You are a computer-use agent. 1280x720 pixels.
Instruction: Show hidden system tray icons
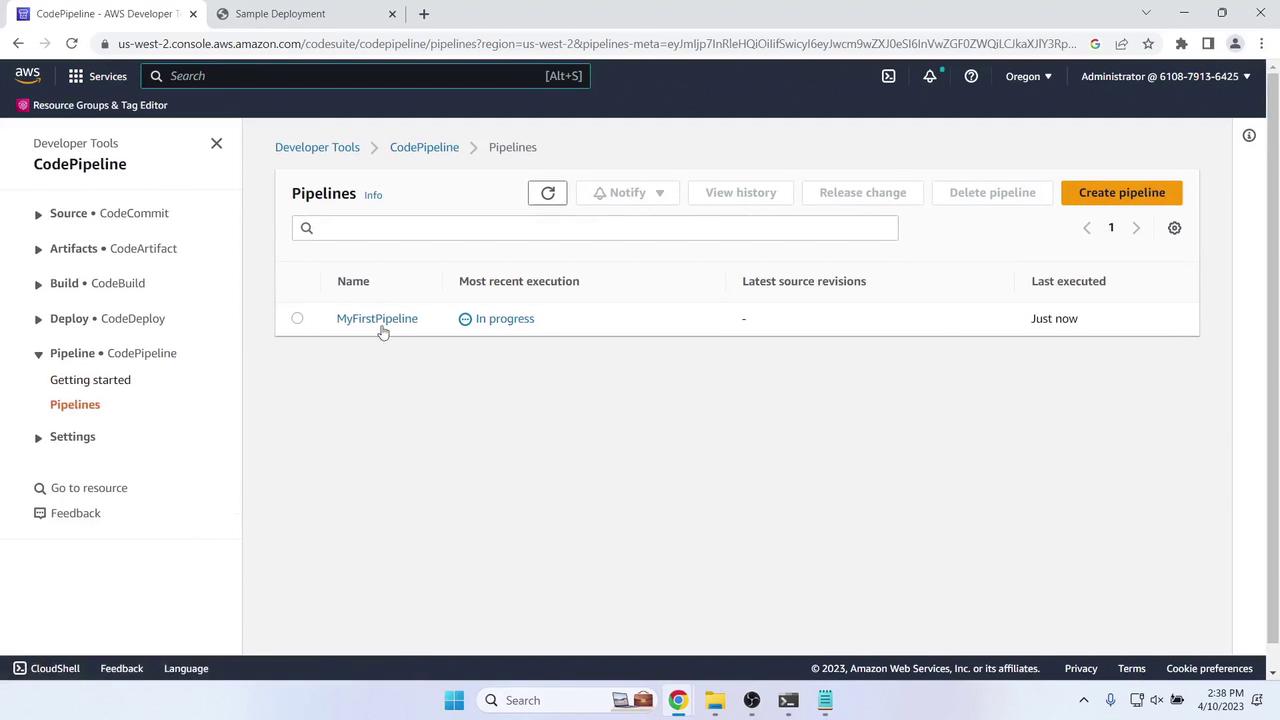coord(1083,700)
